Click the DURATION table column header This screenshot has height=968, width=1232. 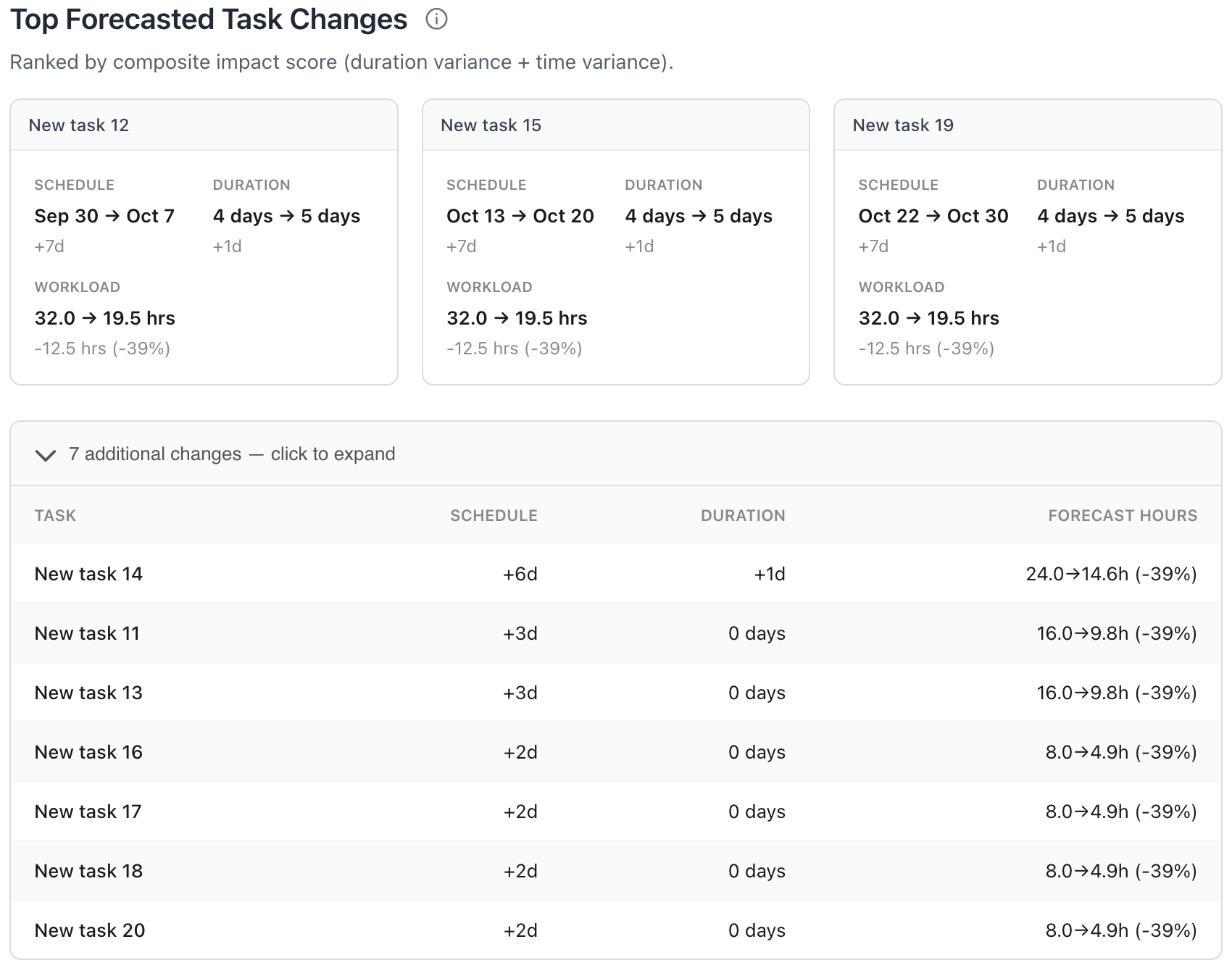[743, 516]
